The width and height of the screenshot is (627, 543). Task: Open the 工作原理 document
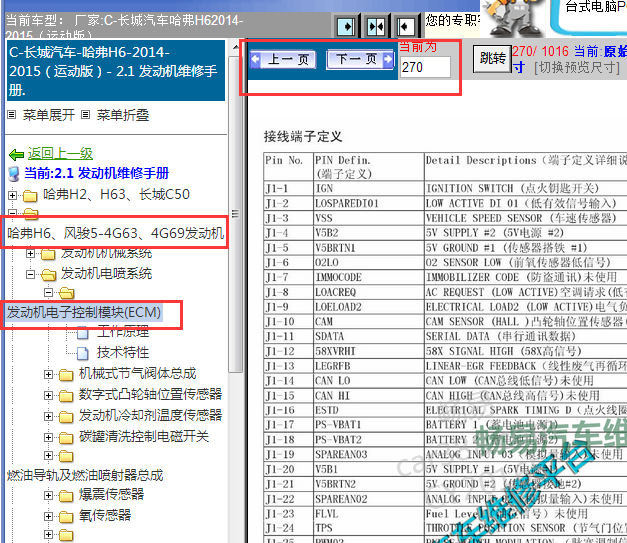(123, 331)
